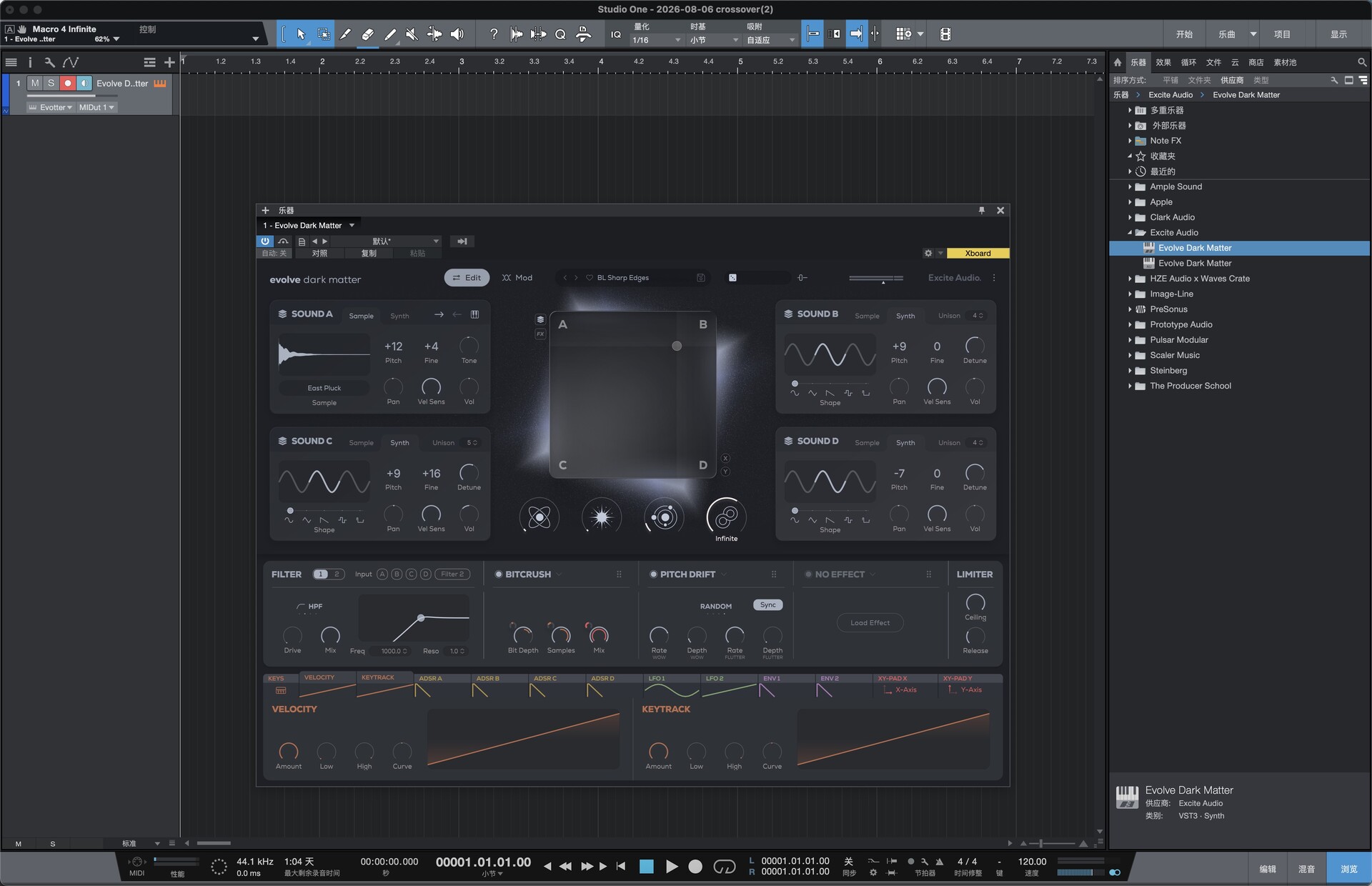Add a new track with plus icon
Image resolution: width=1372 pixels, height=886 pixels.
click(169, 62)
